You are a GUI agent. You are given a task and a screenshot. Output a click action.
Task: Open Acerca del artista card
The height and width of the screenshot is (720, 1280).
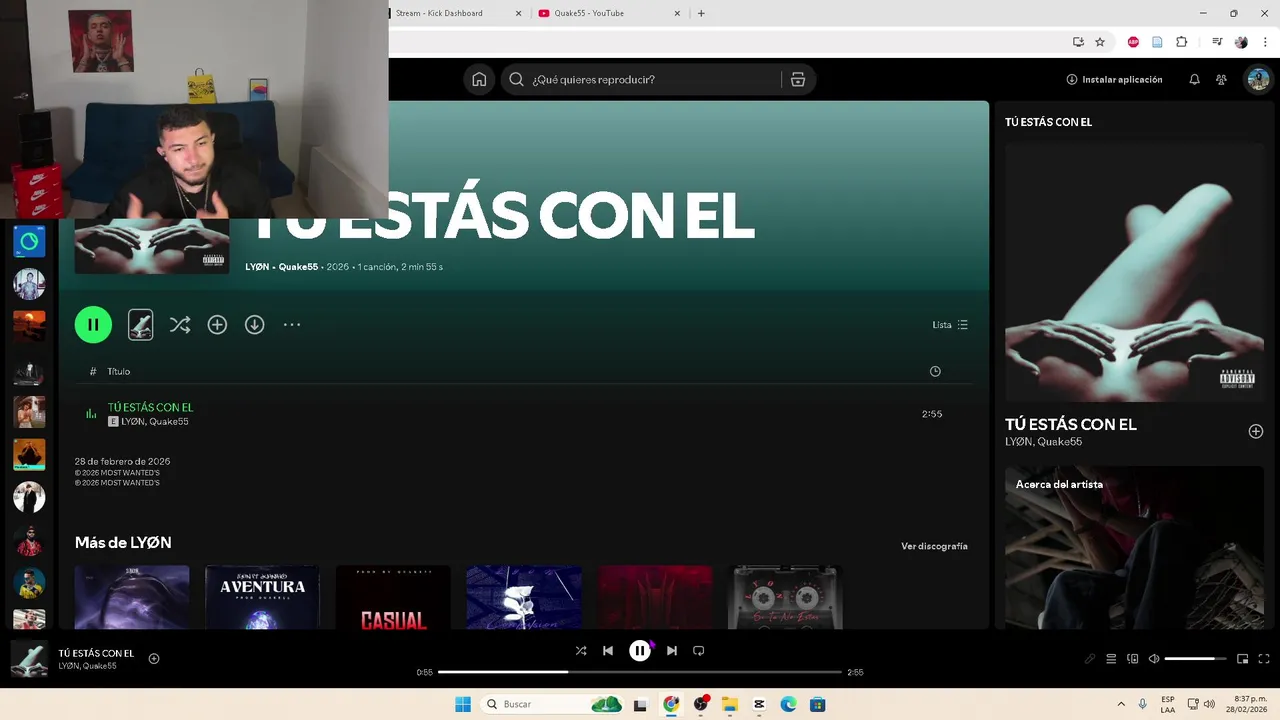point(1134,547)
